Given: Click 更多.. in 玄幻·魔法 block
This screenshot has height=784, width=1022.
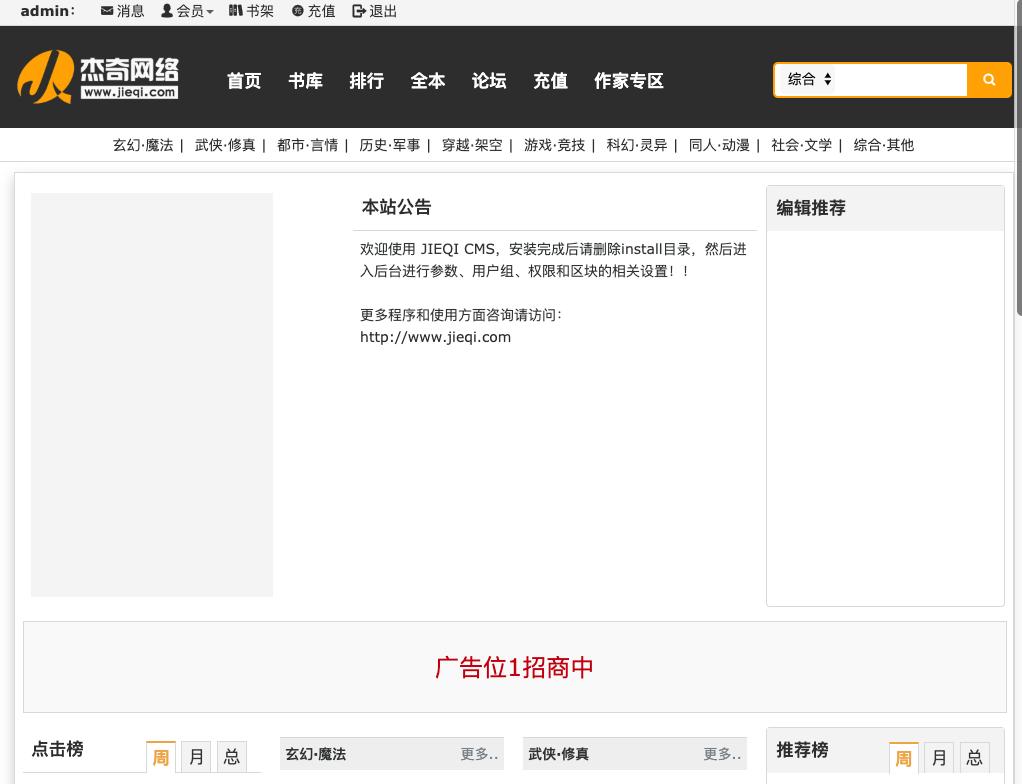Looking at the screenshot, I should [479, 754].
